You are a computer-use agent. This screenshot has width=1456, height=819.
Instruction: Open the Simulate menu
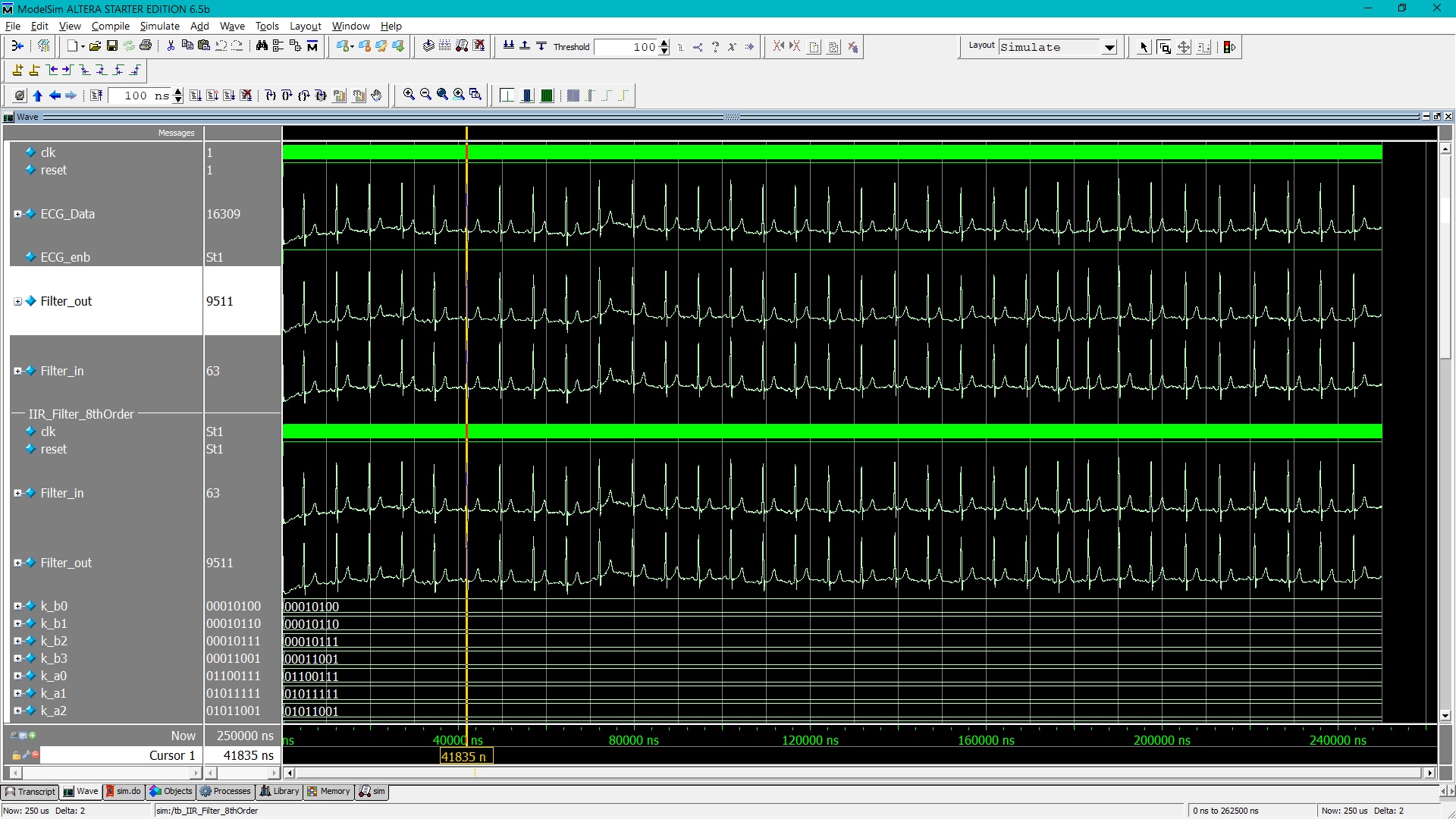[x=159, y=26]
